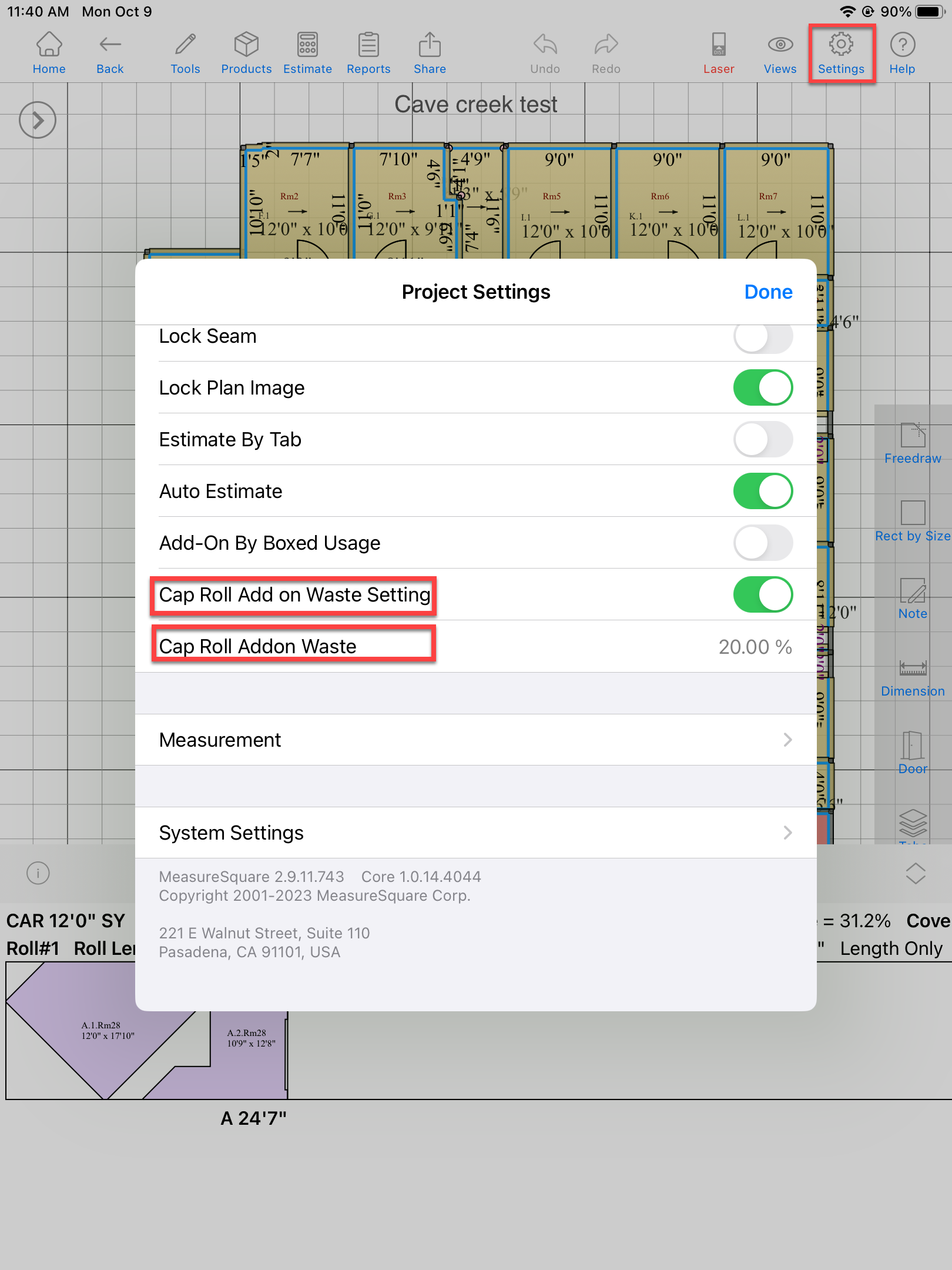Open the Estimate calculator

coord(307,54)
